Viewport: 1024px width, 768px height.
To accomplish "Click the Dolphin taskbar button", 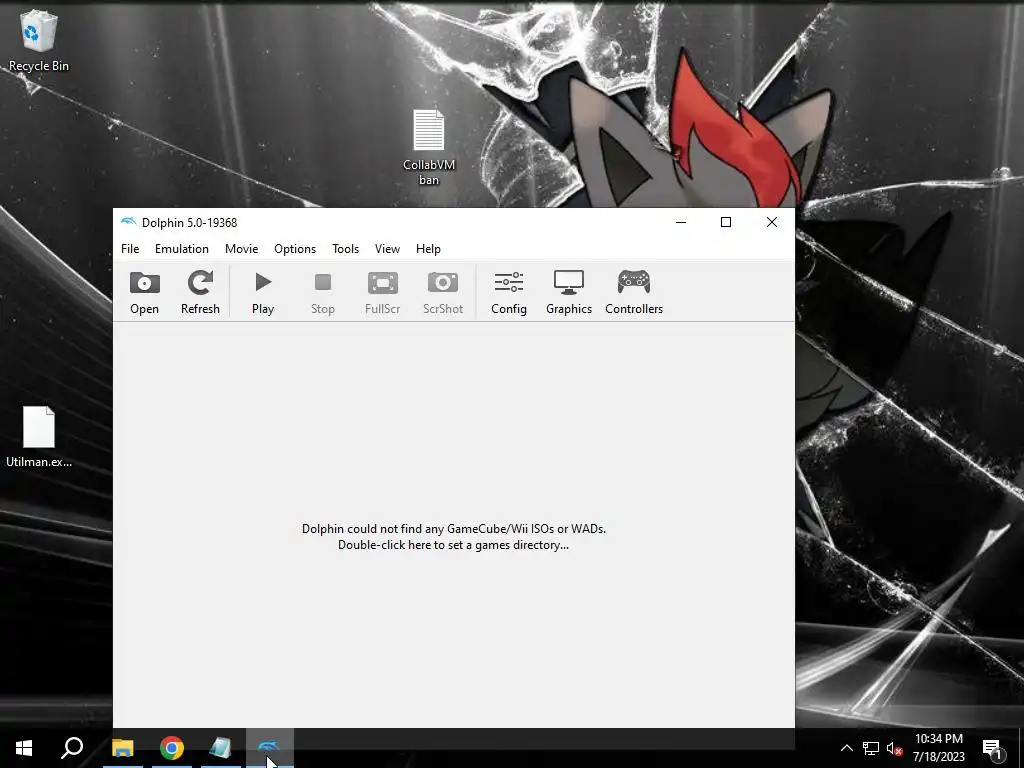I will pyautogui.click(x=270, y=748).
